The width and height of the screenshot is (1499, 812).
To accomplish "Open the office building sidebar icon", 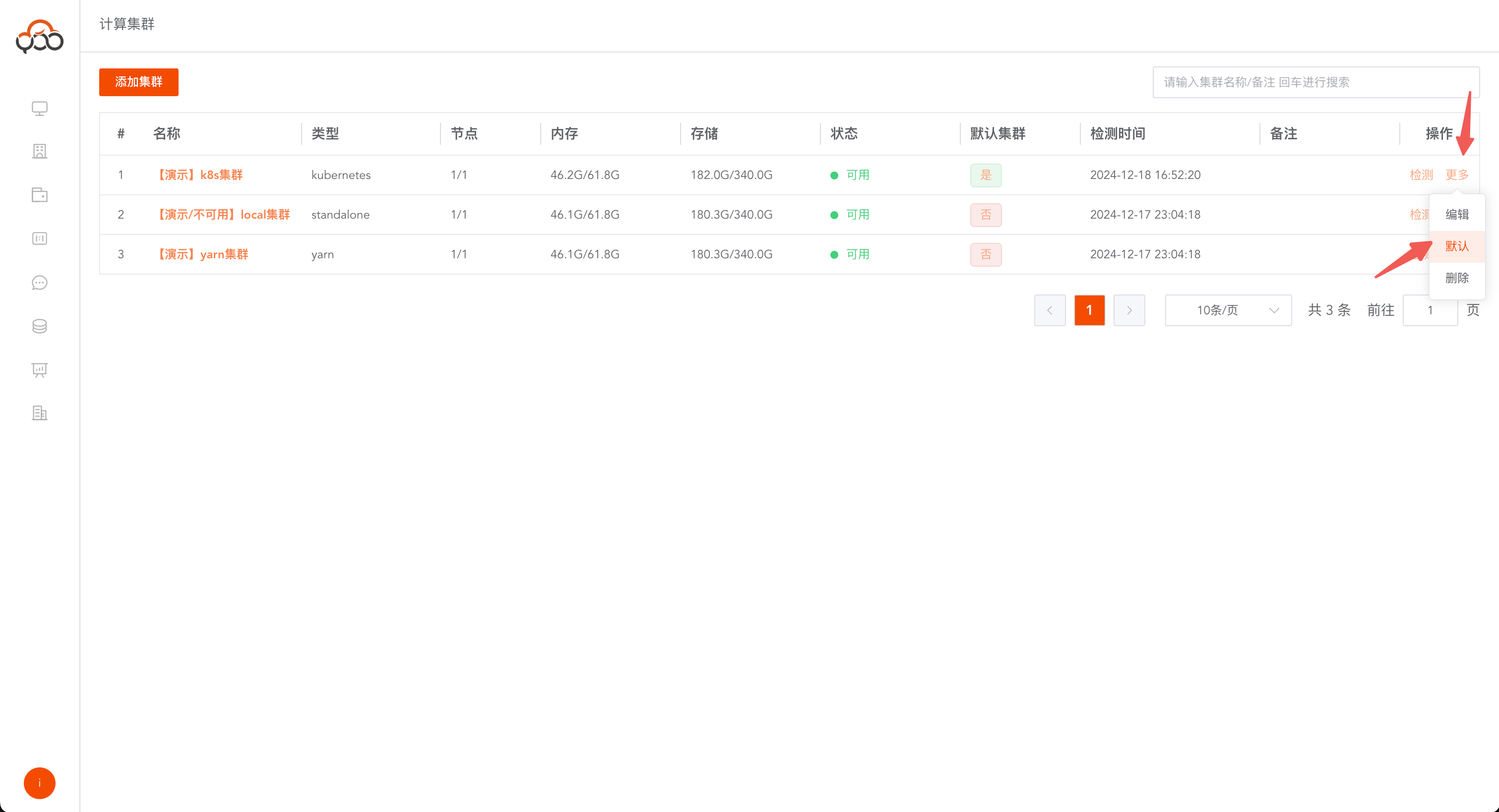I will pyautogui.click(x=40, y=413).
